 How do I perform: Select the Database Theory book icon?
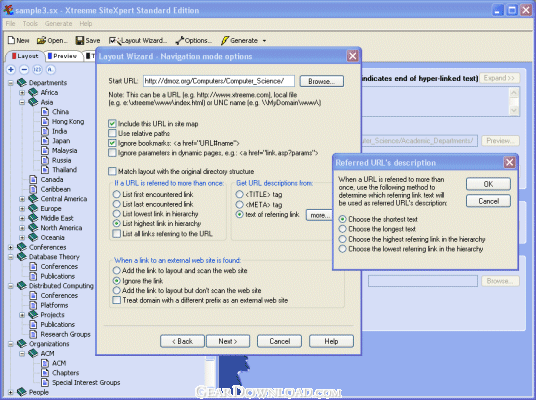point(22,256)
